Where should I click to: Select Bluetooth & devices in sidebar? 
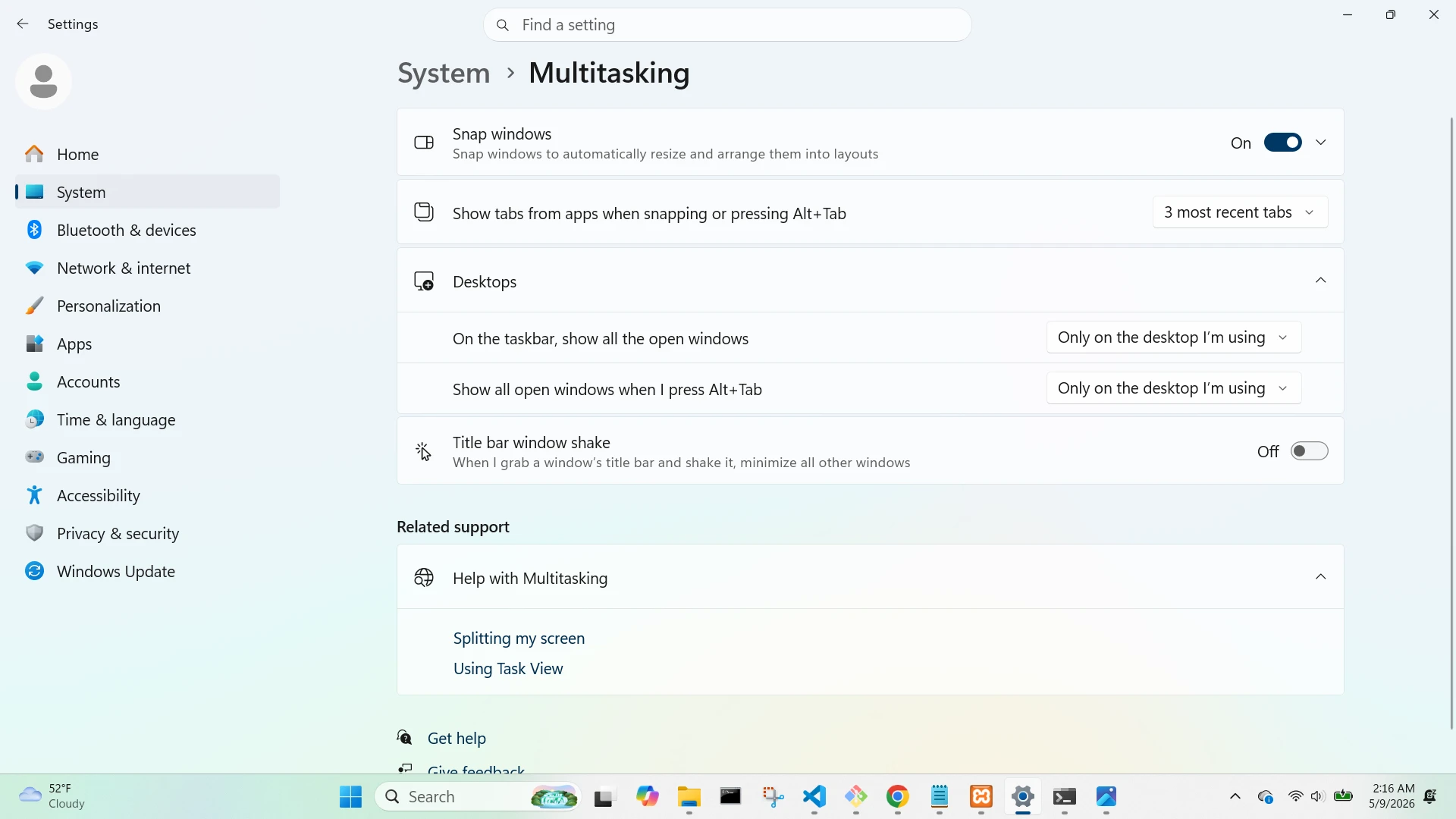point(147,230)
